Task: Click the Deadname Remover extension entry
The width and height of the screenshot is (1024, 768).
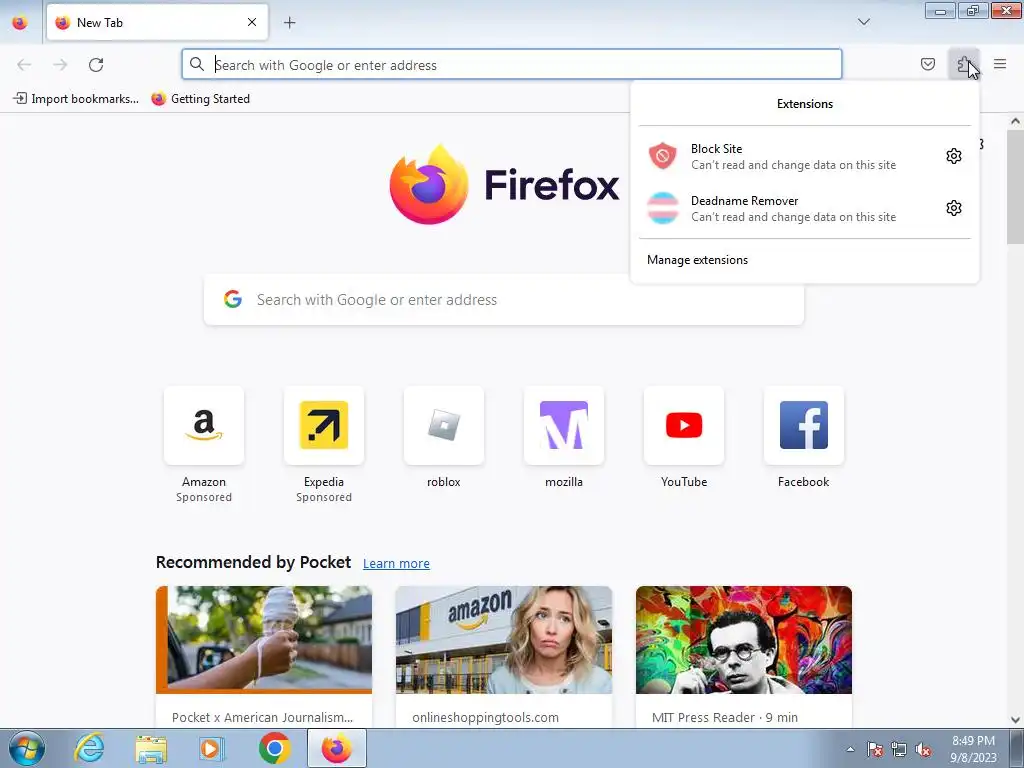Action: 787,209
